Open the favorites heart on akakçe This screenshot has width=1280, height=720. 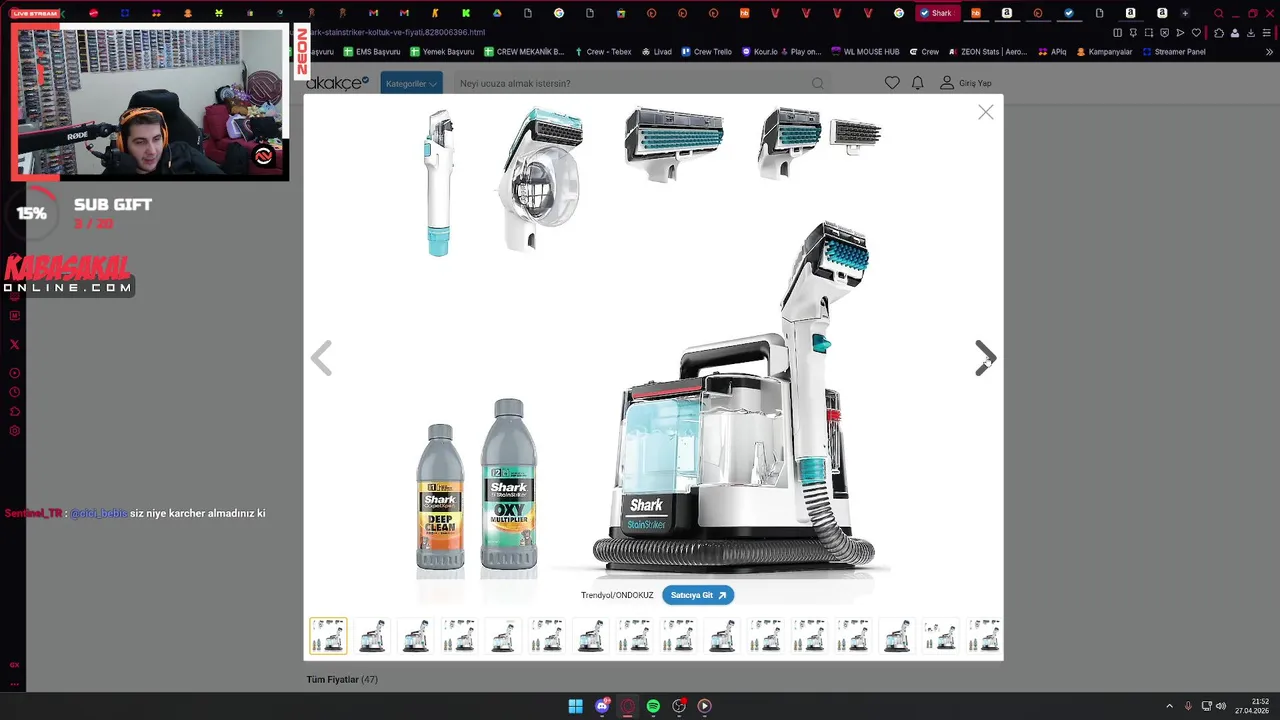click(x=892, y=83)
